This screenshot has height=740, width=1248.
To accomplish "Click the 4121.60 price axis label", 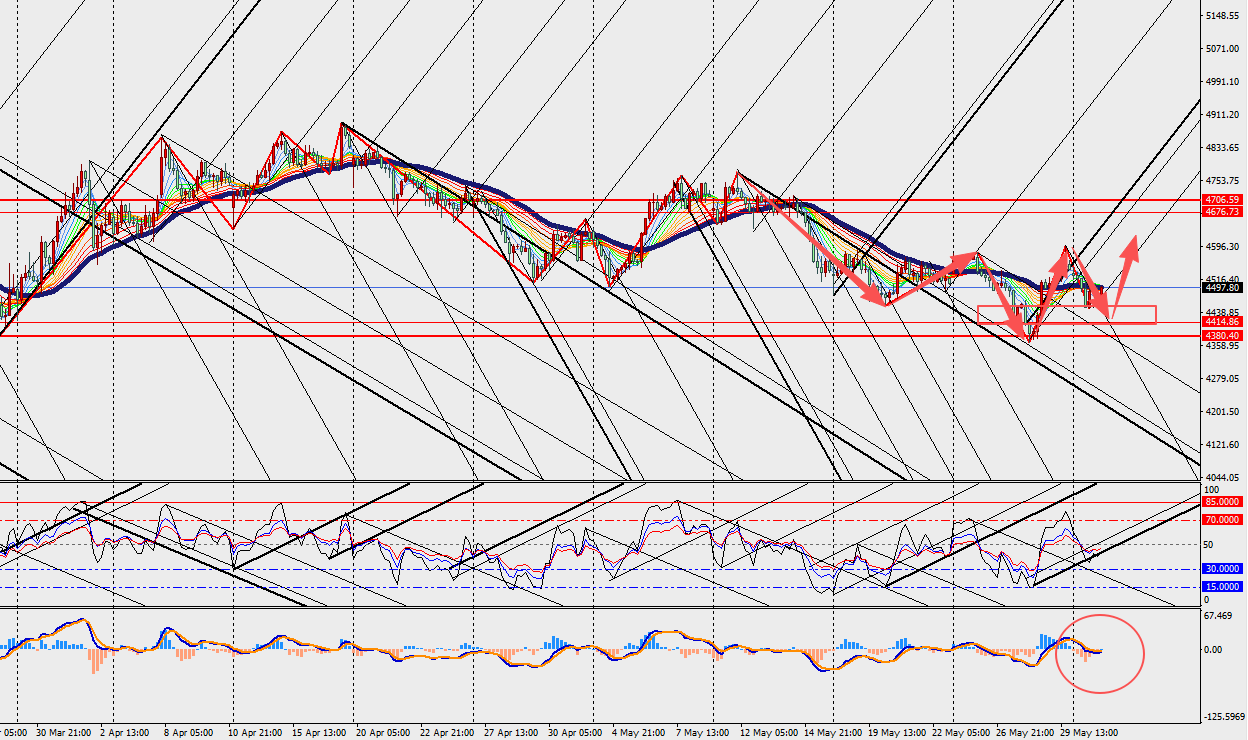I will [1224, 445].
